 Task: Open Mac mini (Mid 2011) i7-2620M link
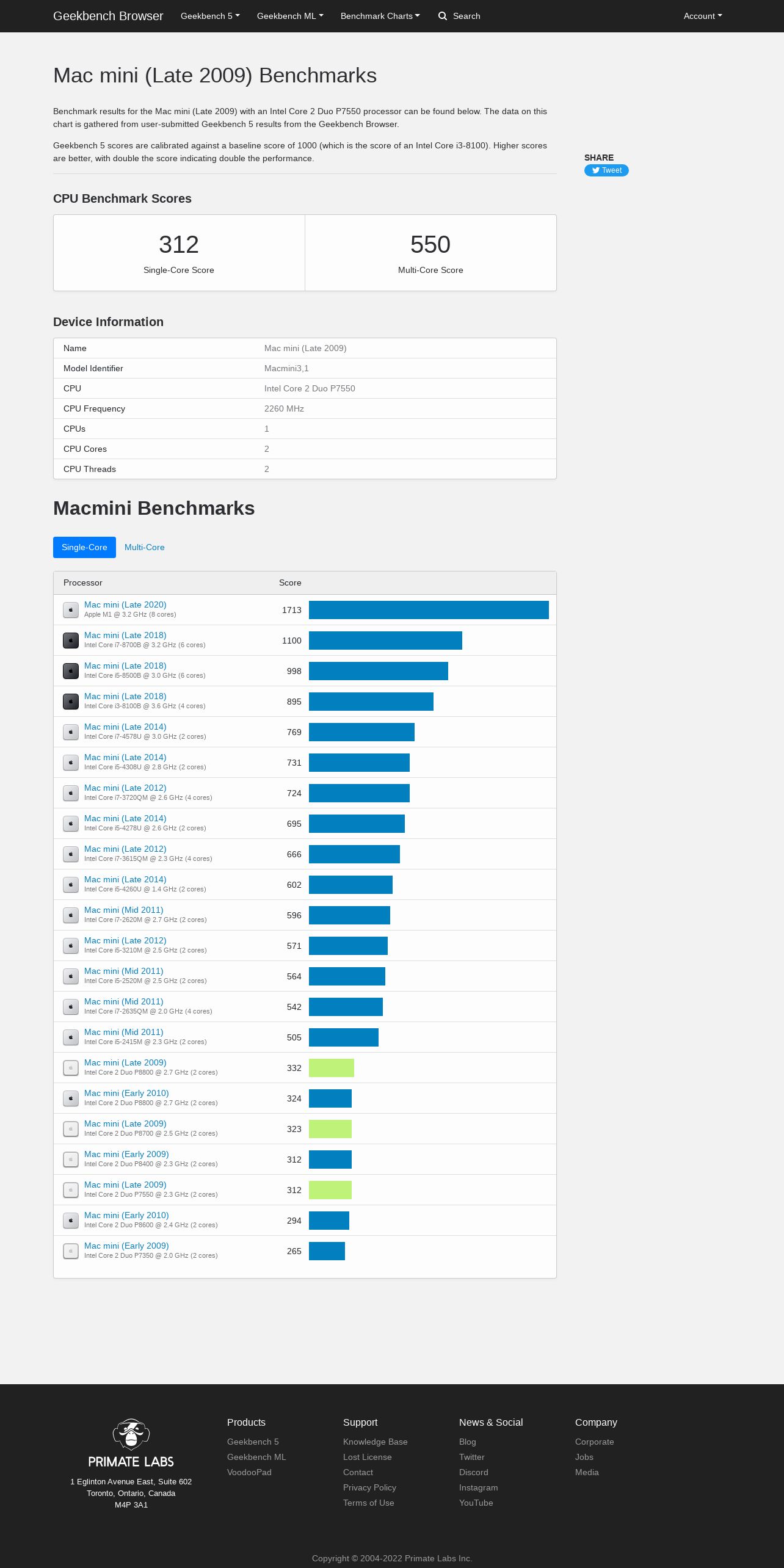pyautogui.click(x=124, y=910)
